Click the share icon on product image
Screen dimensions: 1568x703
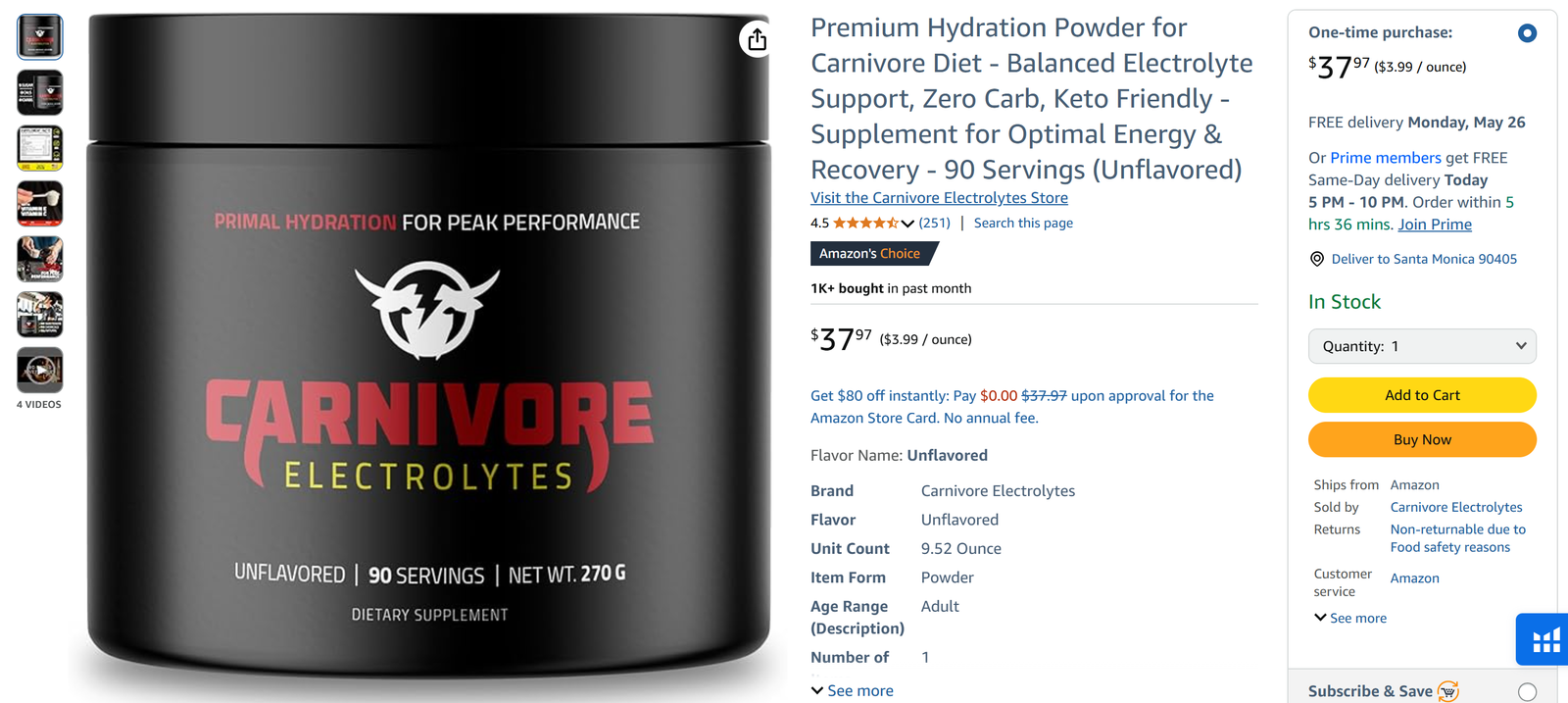click(x=757, y=39)
